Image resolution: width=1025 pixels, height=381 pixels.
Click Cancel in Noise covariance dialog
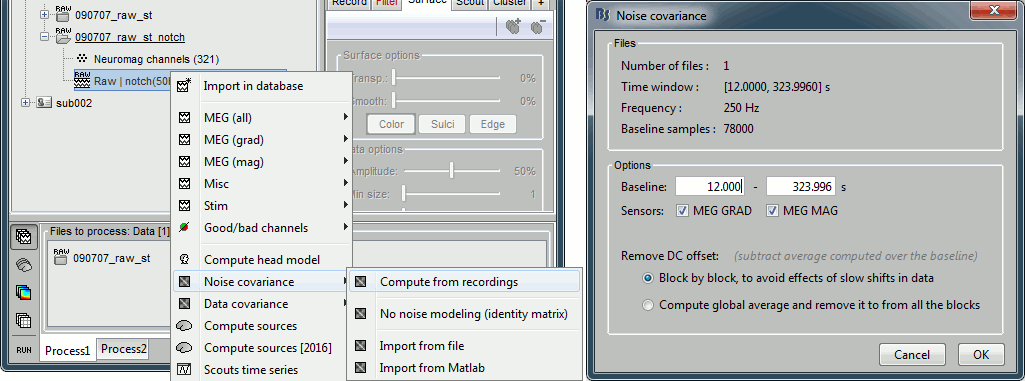click(912, 355)
